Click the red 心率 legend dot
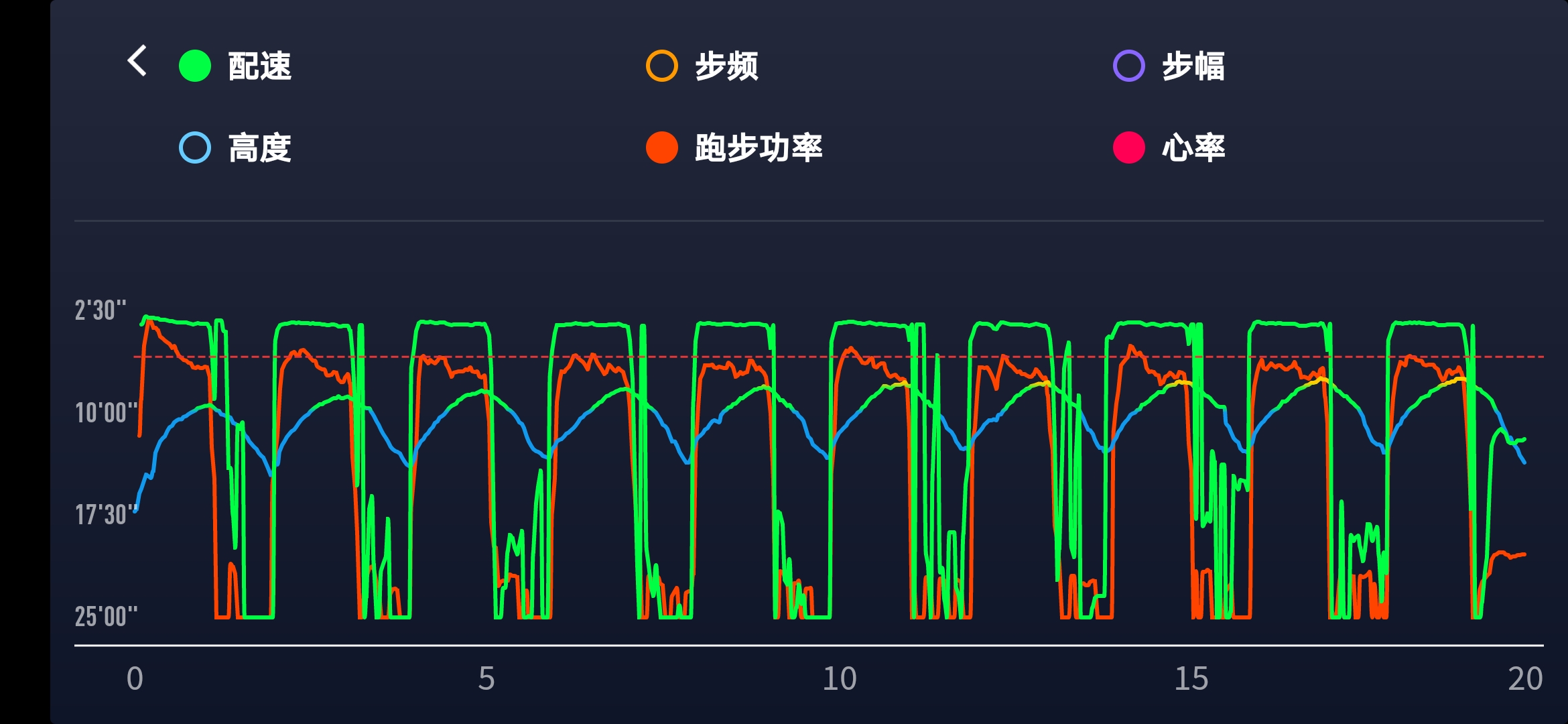1568x724 pixels. 1129,147
